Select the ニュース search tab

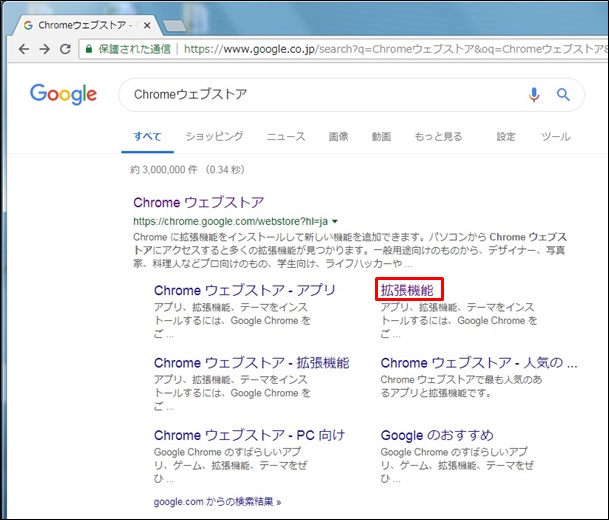(286, 136)
